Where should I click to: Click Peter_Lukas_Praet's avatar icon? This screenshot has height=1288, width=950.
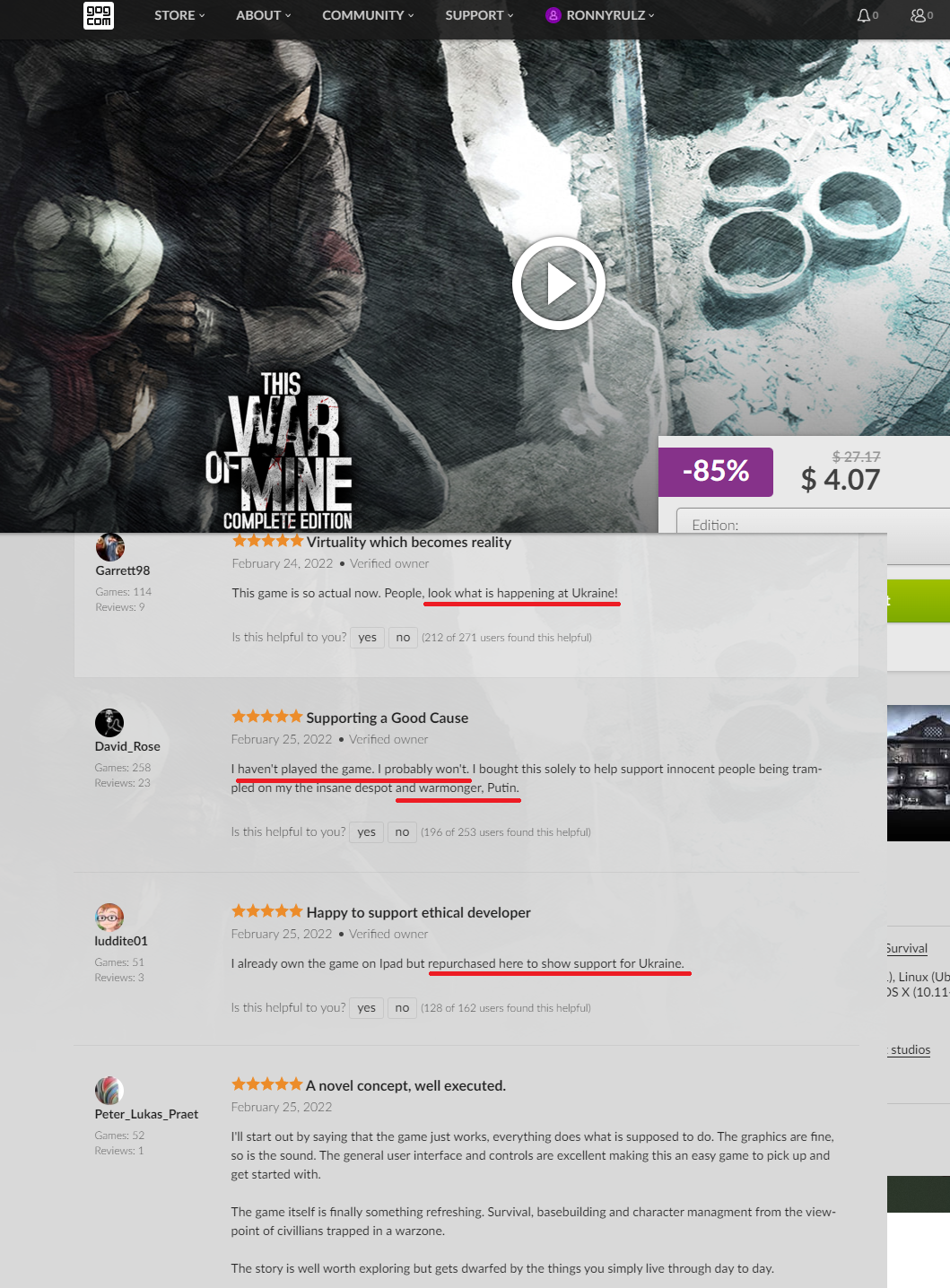click(109, 1090)
